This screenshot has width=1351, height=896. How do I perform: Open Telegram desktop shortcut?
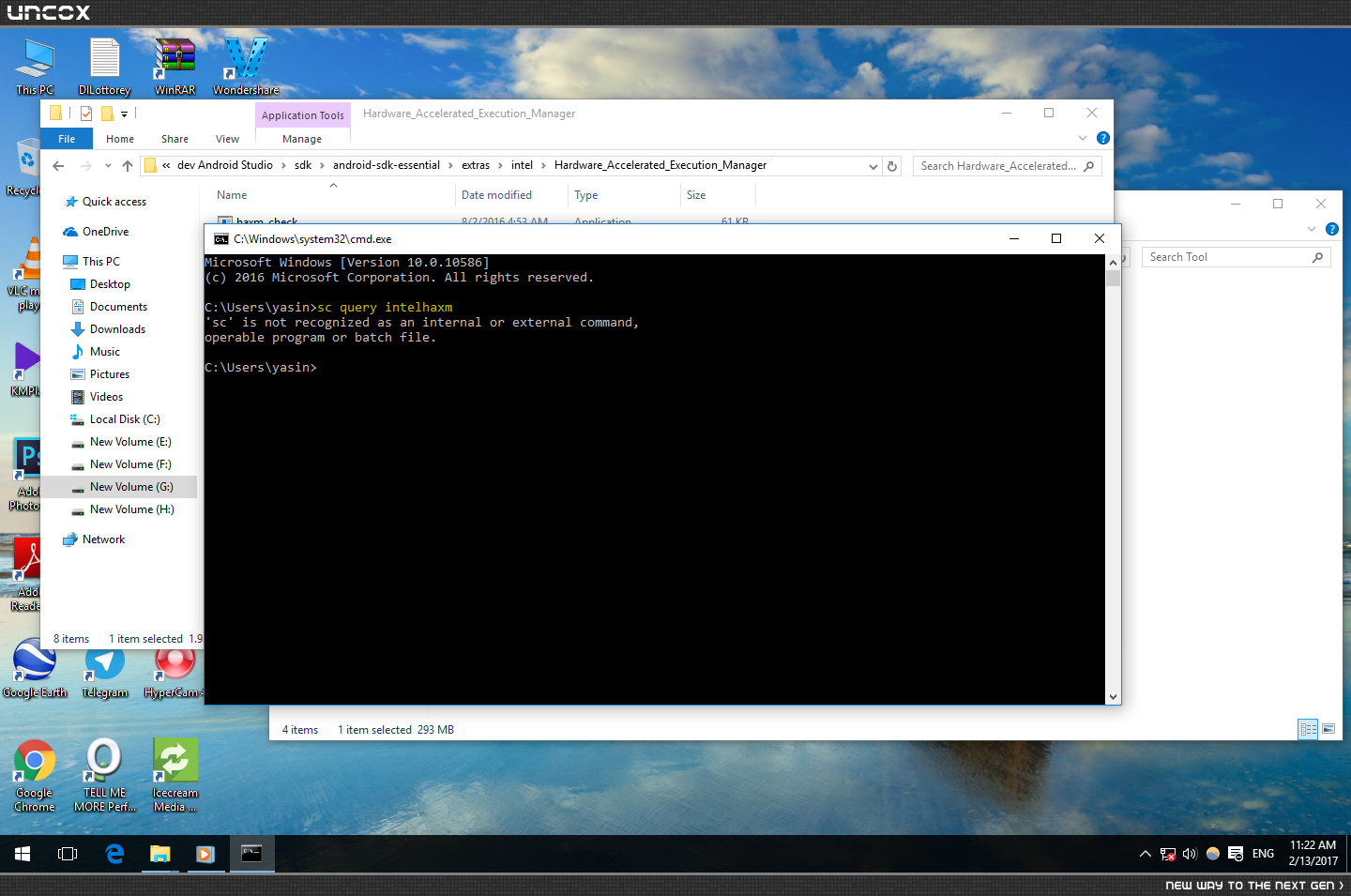pyautogui.click(x=104, y=670)
